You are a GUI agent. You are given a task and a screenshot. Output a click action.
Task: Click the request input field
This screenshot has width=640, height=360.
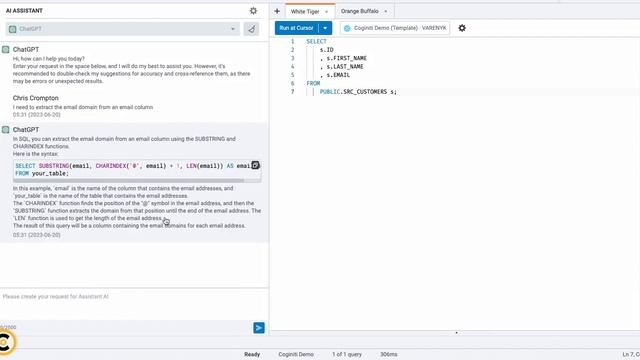(134, 304)
